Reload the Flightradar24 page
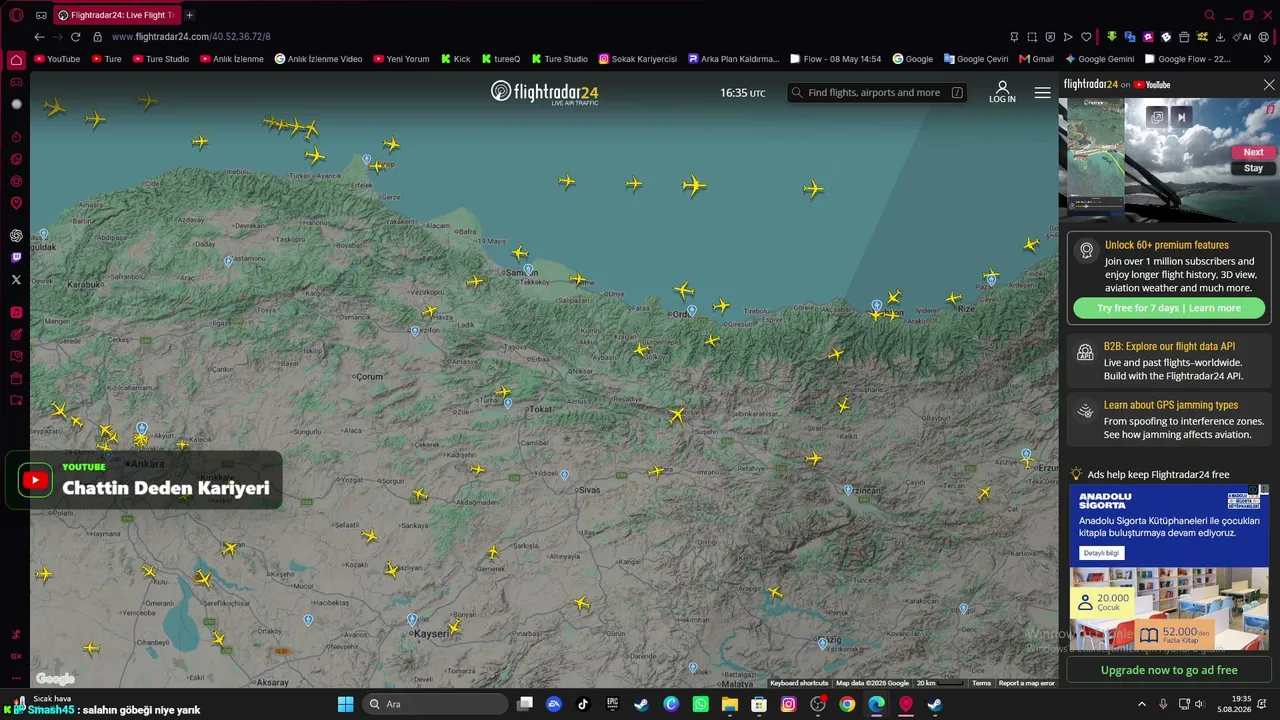Viewport: 1280px width, 720px height. (75, 37)
